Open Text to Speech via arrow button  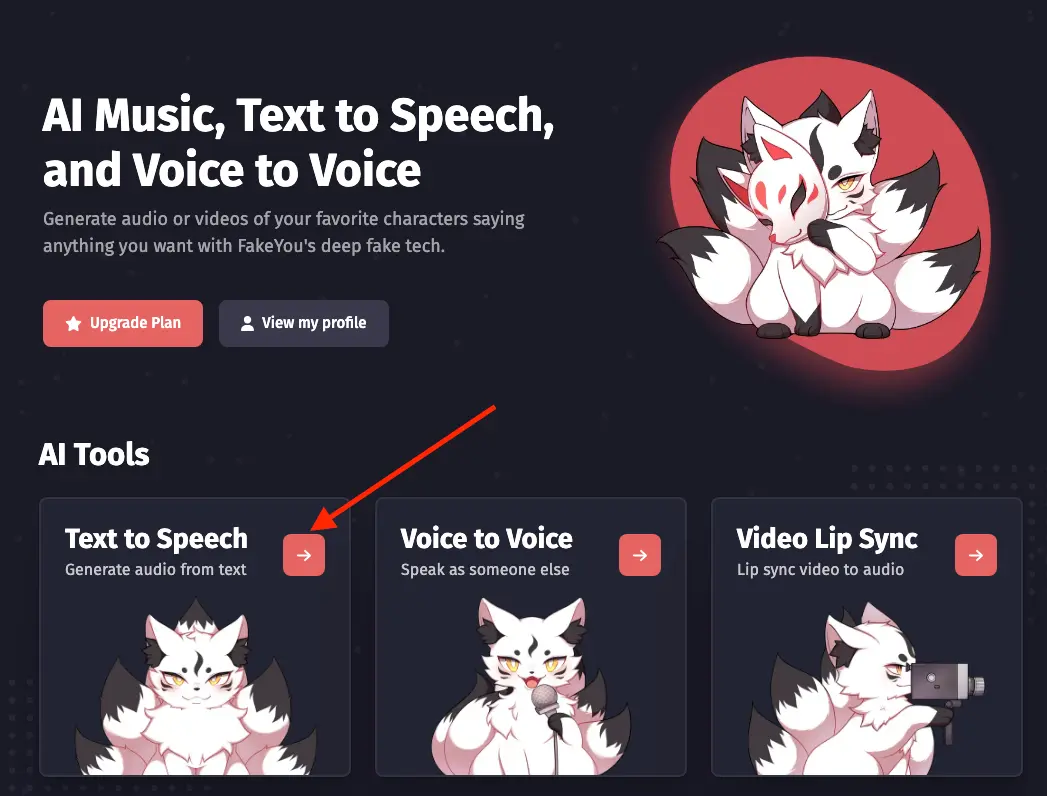click(304, 555)
